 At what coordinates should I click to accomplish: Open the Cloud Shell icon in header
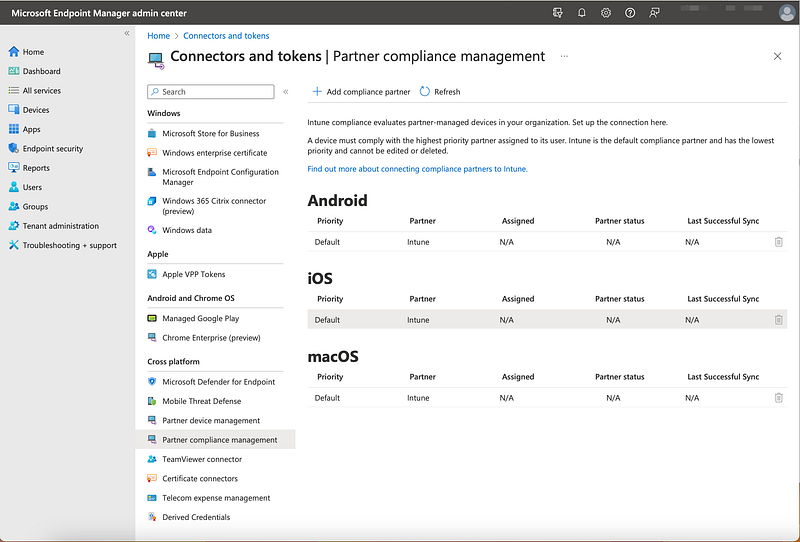tap(557, 13)
